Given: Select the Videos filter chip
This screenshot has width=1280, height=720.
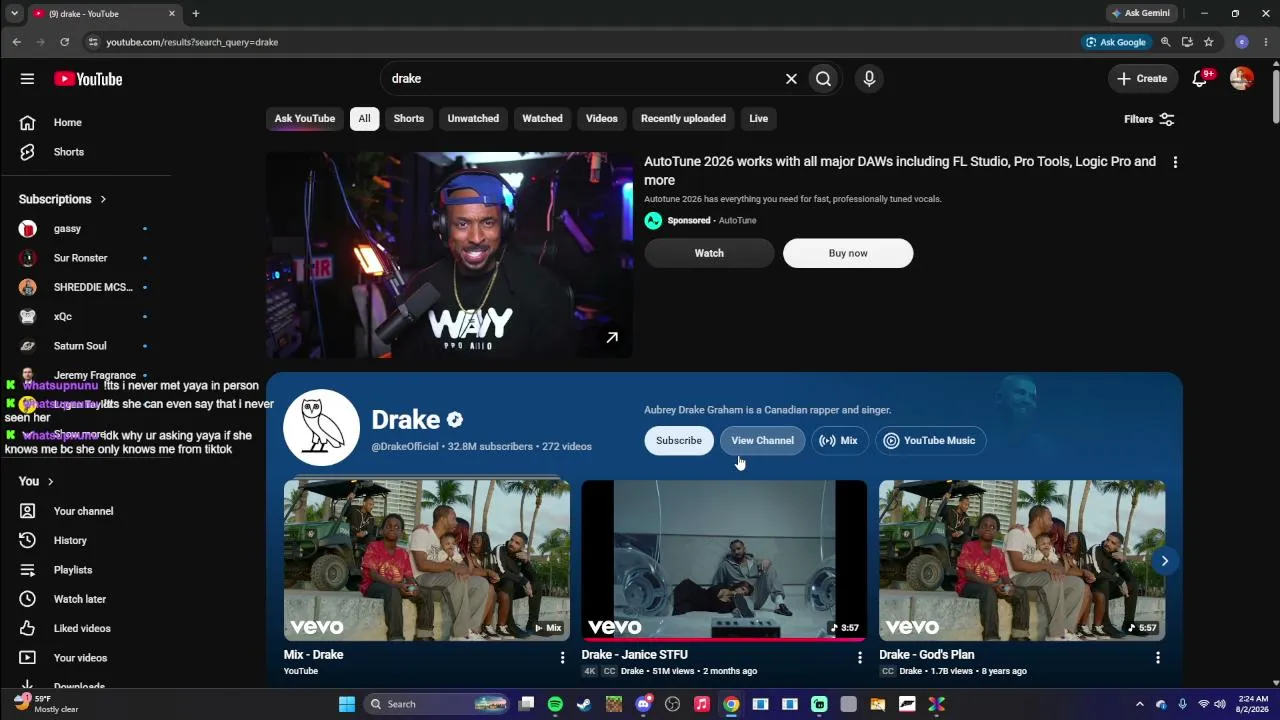Looking at the screenshot, I should [602, 119].
